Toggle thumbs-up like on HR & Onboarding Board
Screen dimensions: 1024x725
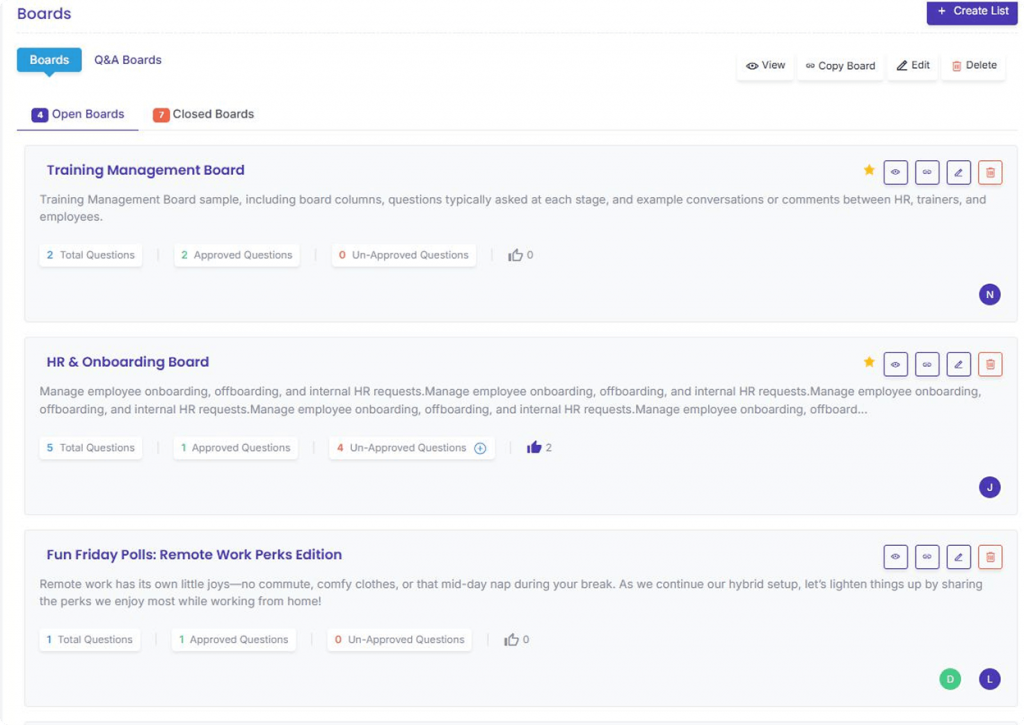point(534,448)
